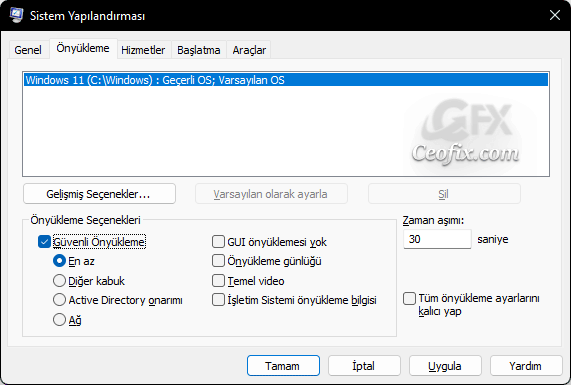Confirm with the Tamam button
Viewport: 571px width, 385px height.
point(283,366)
